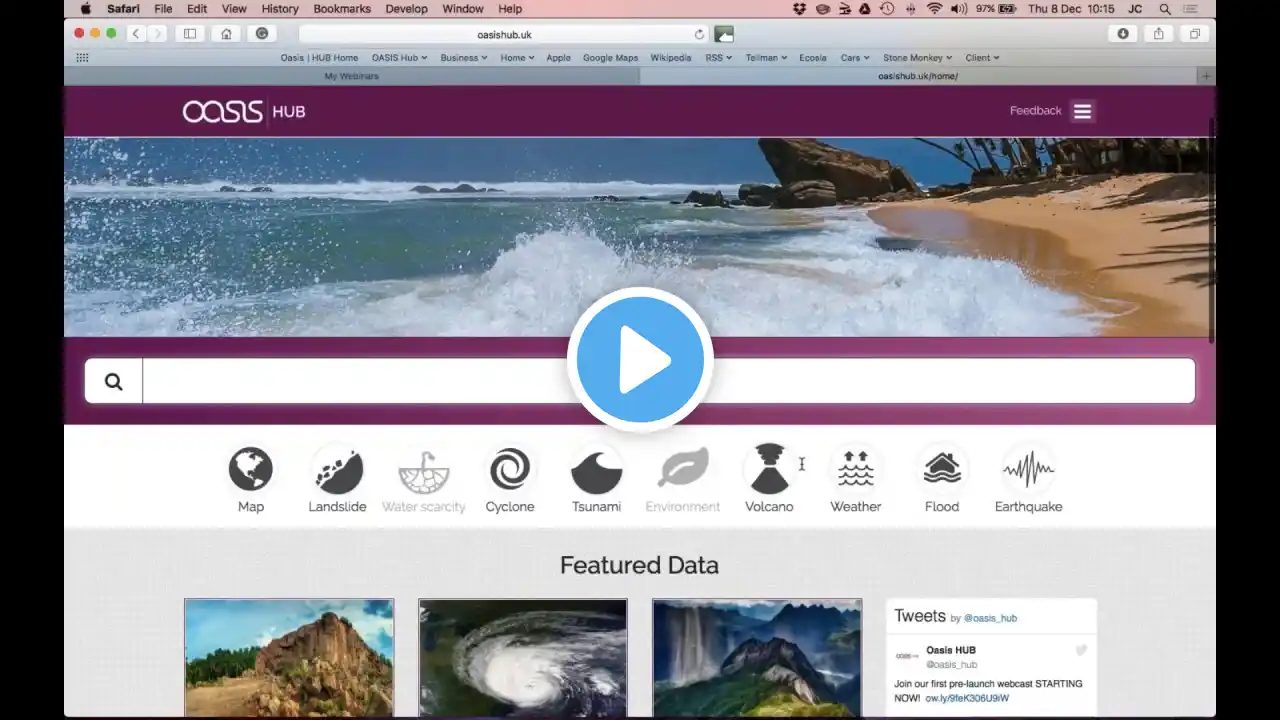Reload the page in the address bar
The height and width of the screenshot is (720, 1280).
tap(699, 34)
